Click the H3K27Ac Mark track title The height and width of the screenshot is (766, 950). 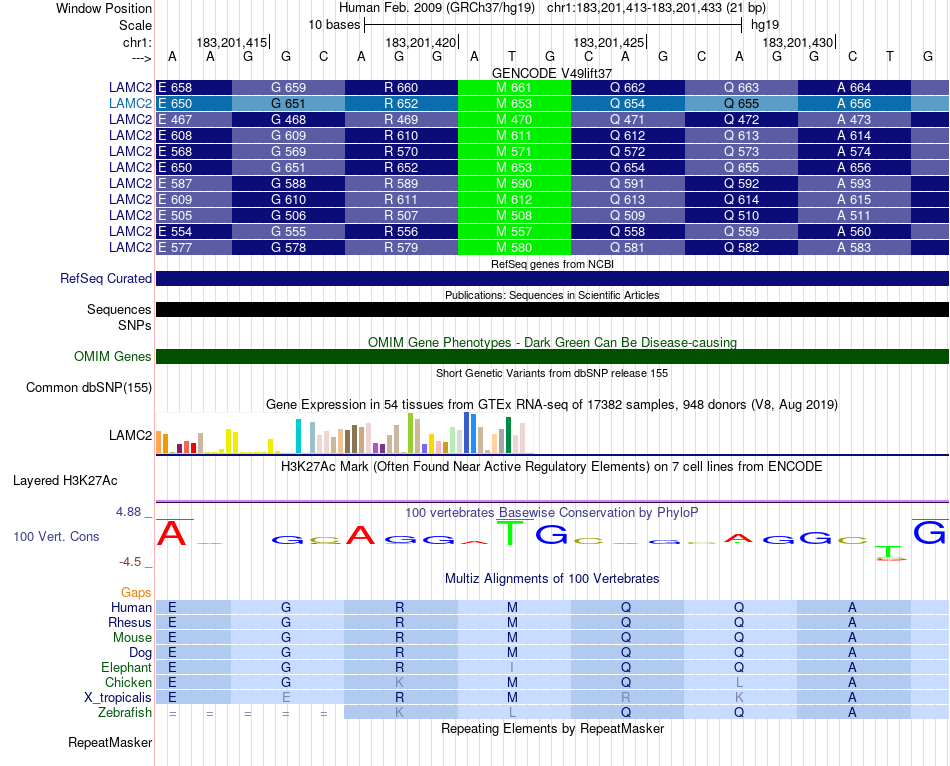coord(552,467)
